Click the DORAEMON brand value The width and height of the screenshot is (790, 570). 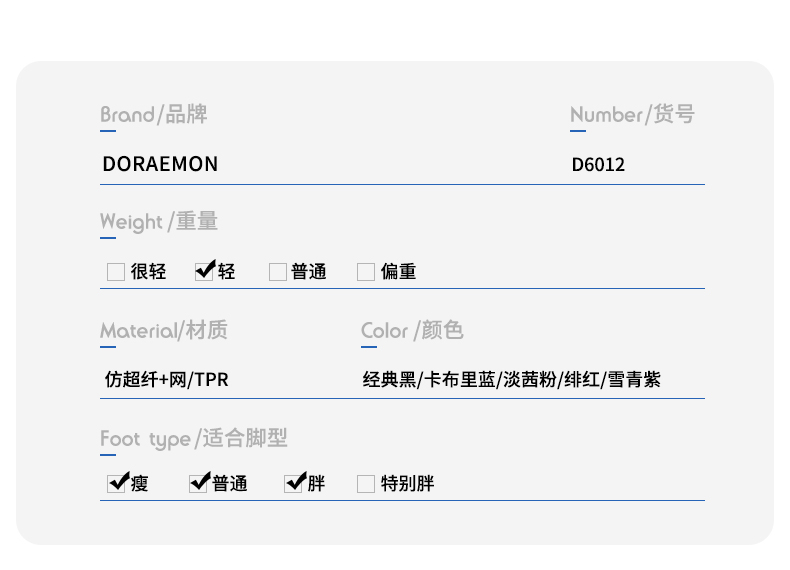160,164
